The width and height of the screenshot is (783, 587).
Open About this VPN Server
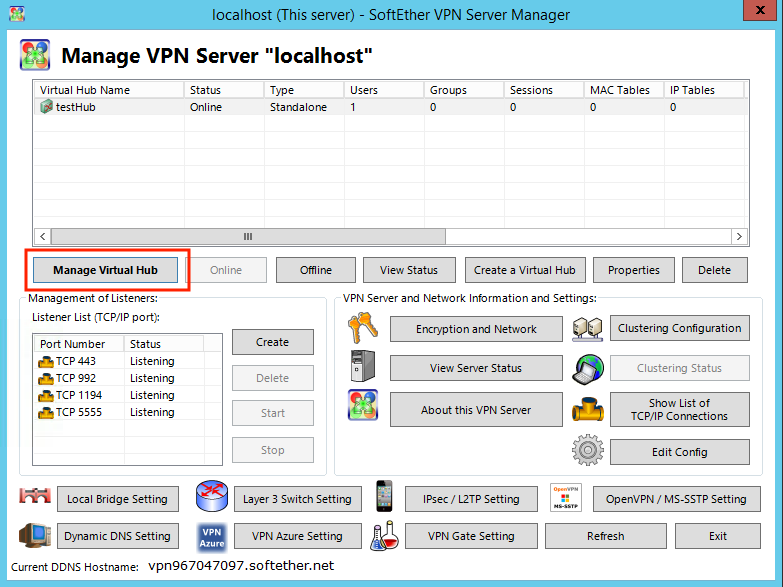point(476,410)
